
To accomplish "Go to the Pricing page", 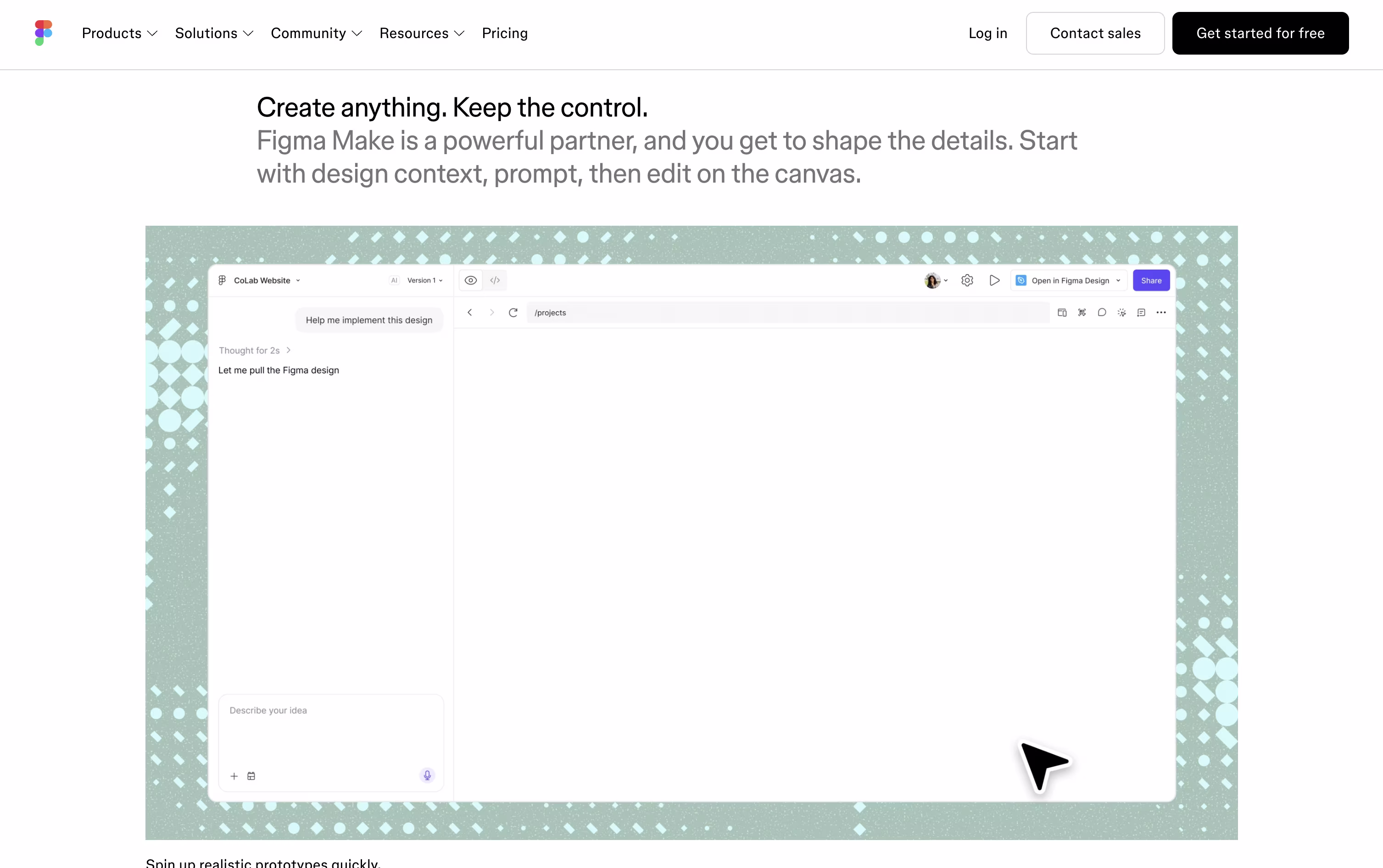I will (x=505, y=33).
